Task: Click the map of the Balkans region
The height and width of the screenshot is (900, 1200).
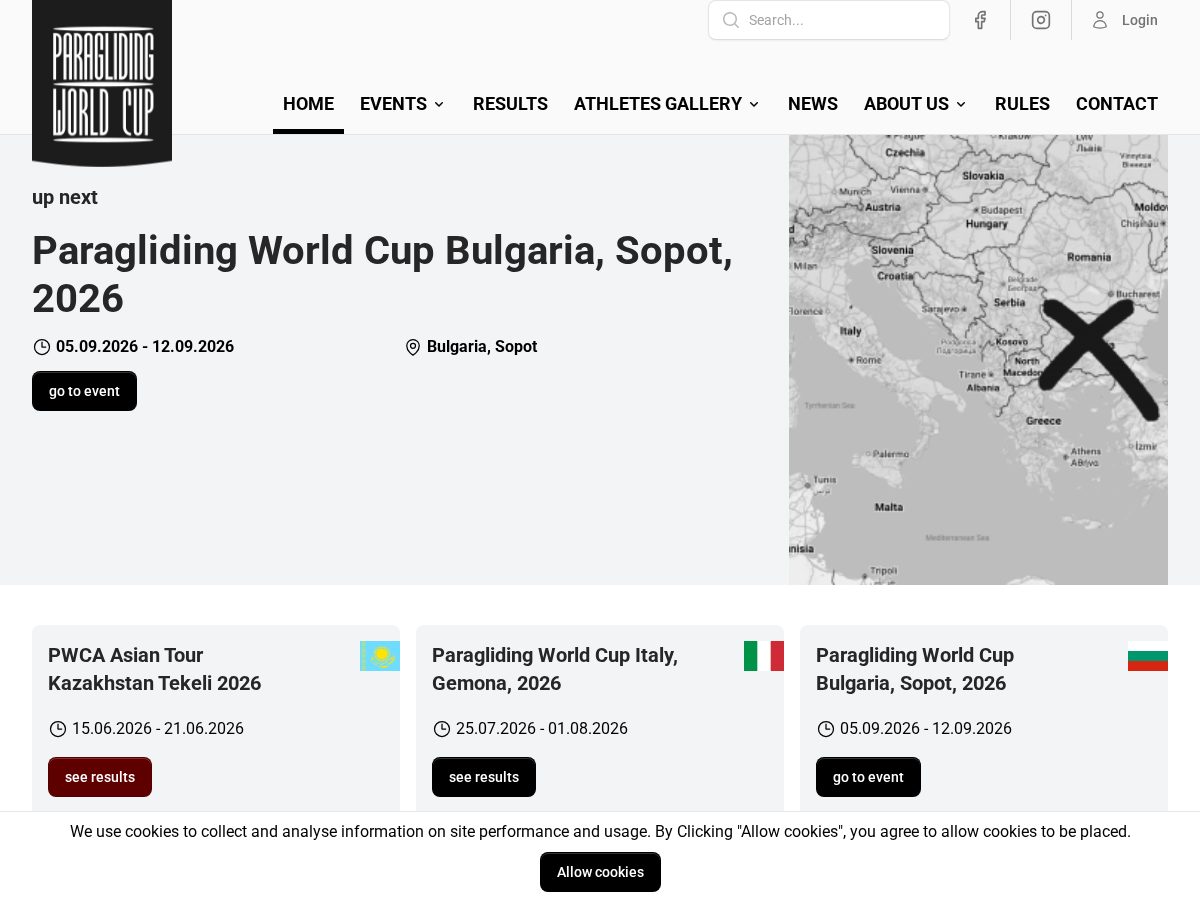Action: click(x=978, y=360)
